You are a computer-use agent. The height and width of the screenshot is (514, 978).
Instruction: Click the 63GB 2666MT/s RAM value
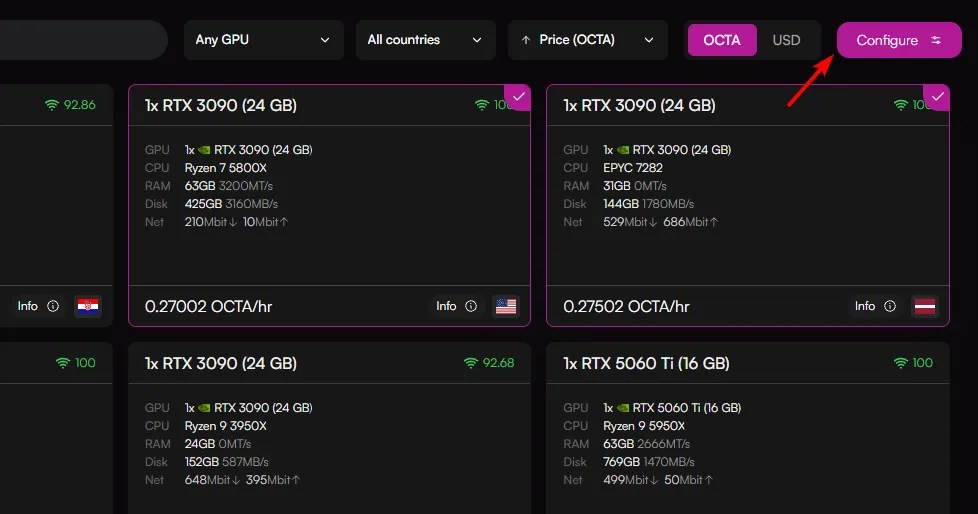coord(646,444)
